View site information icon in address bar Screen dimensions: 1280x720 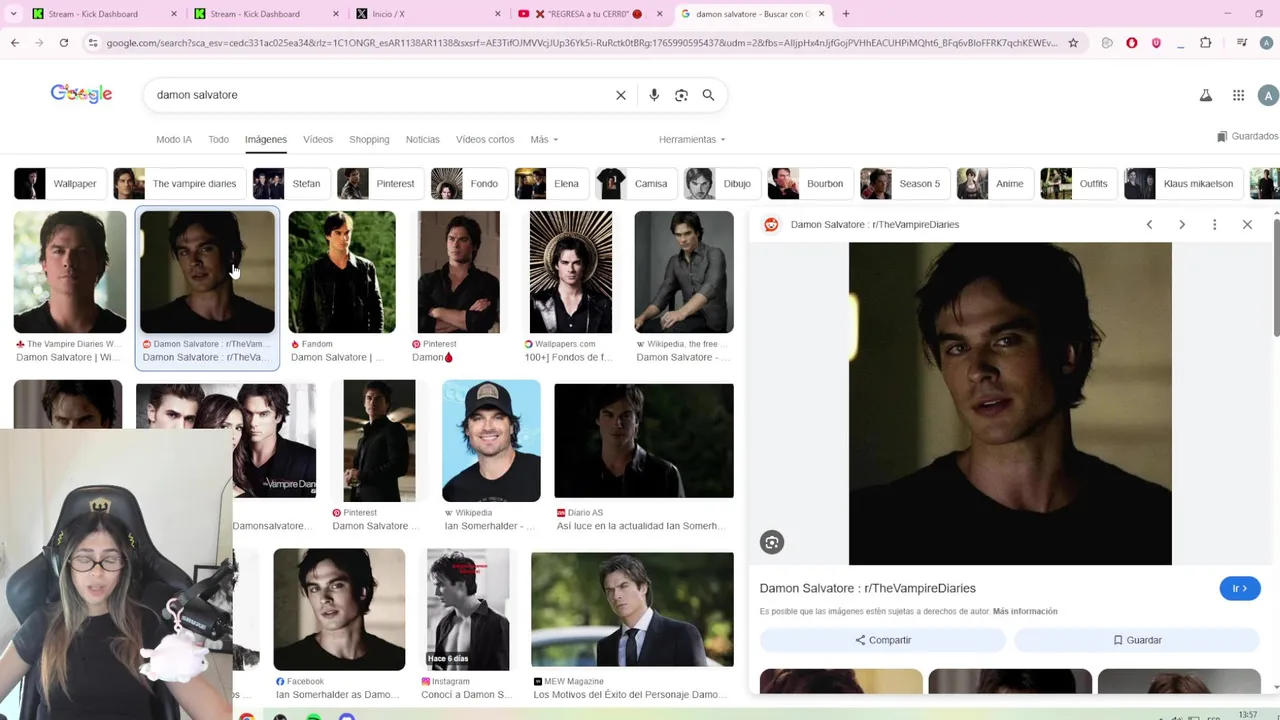click(93, 43)
